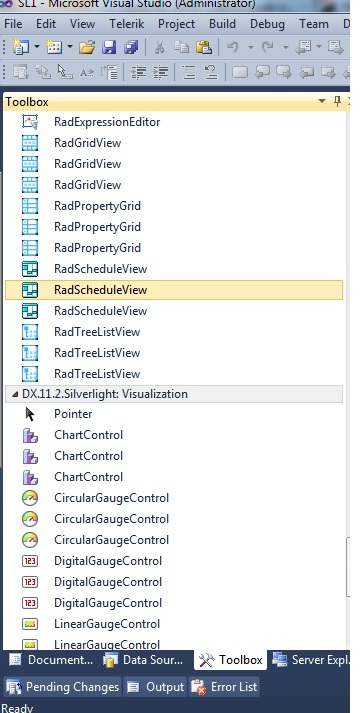Viewport: 363px width, 713px height.
Task: Open the Edit menu
Action: [46, 24]
